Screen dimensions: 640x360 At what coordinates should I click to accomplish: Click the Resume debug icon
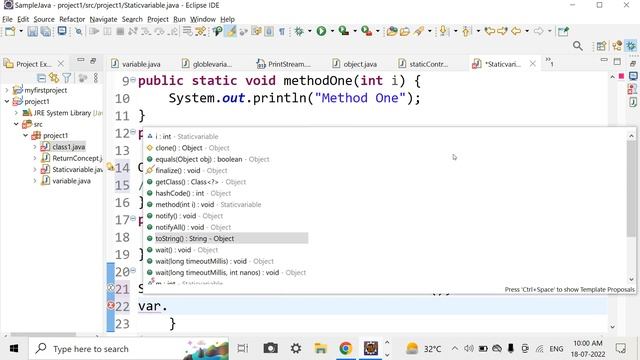[x=94, y=31]
